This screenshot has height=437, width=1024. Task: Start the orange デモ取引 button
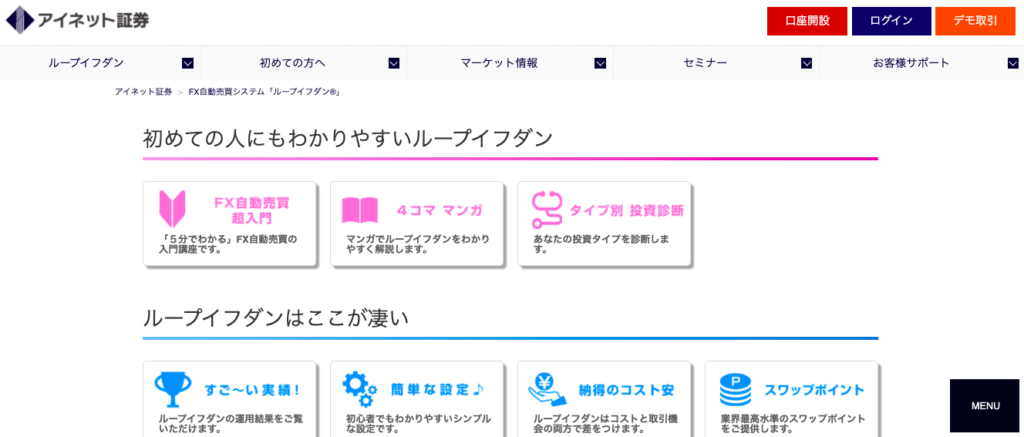click(975, 21)
